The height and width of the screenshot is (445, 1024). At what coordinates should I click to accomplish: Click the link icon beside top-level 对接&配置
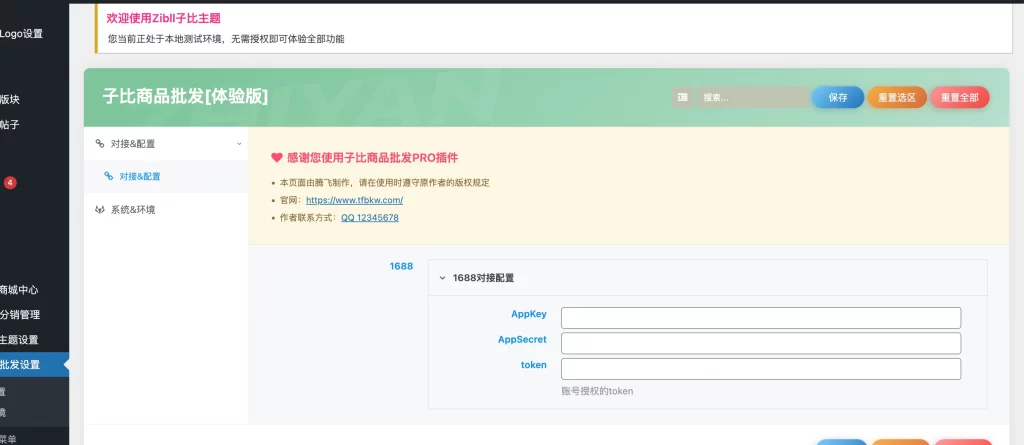pyautogui.click(x=100, y=143)
